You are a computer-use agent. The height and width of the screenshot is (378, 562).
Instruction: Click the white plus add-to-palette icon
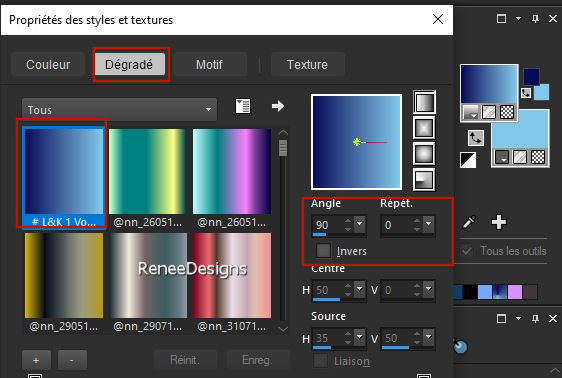click(x=499, y=222)
